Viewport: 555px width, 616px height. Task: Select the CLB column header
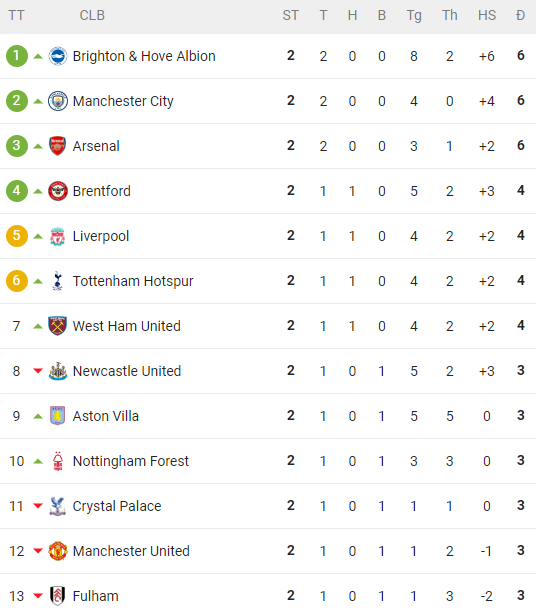coord(92,15)
